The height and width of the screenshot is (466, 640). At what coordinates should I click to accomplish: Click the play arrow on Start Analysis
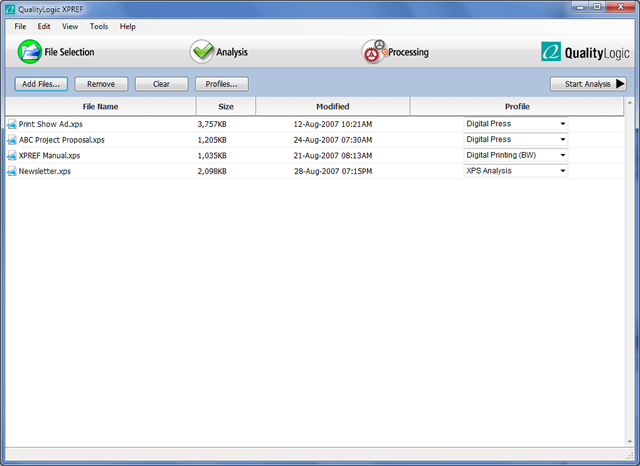[620, 84]
